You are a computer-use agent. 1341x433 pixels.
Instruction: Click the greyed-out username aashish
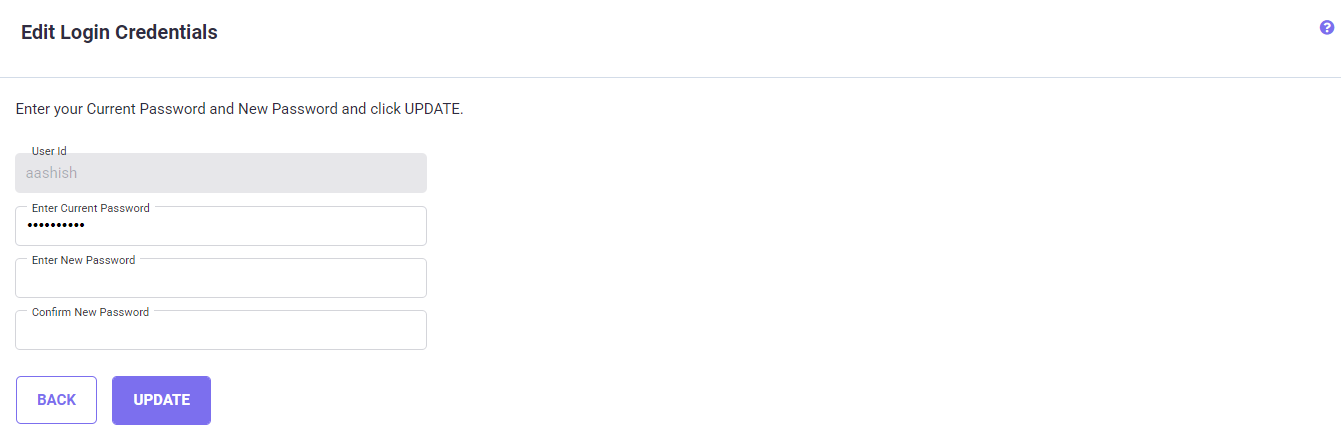point(51,173)
